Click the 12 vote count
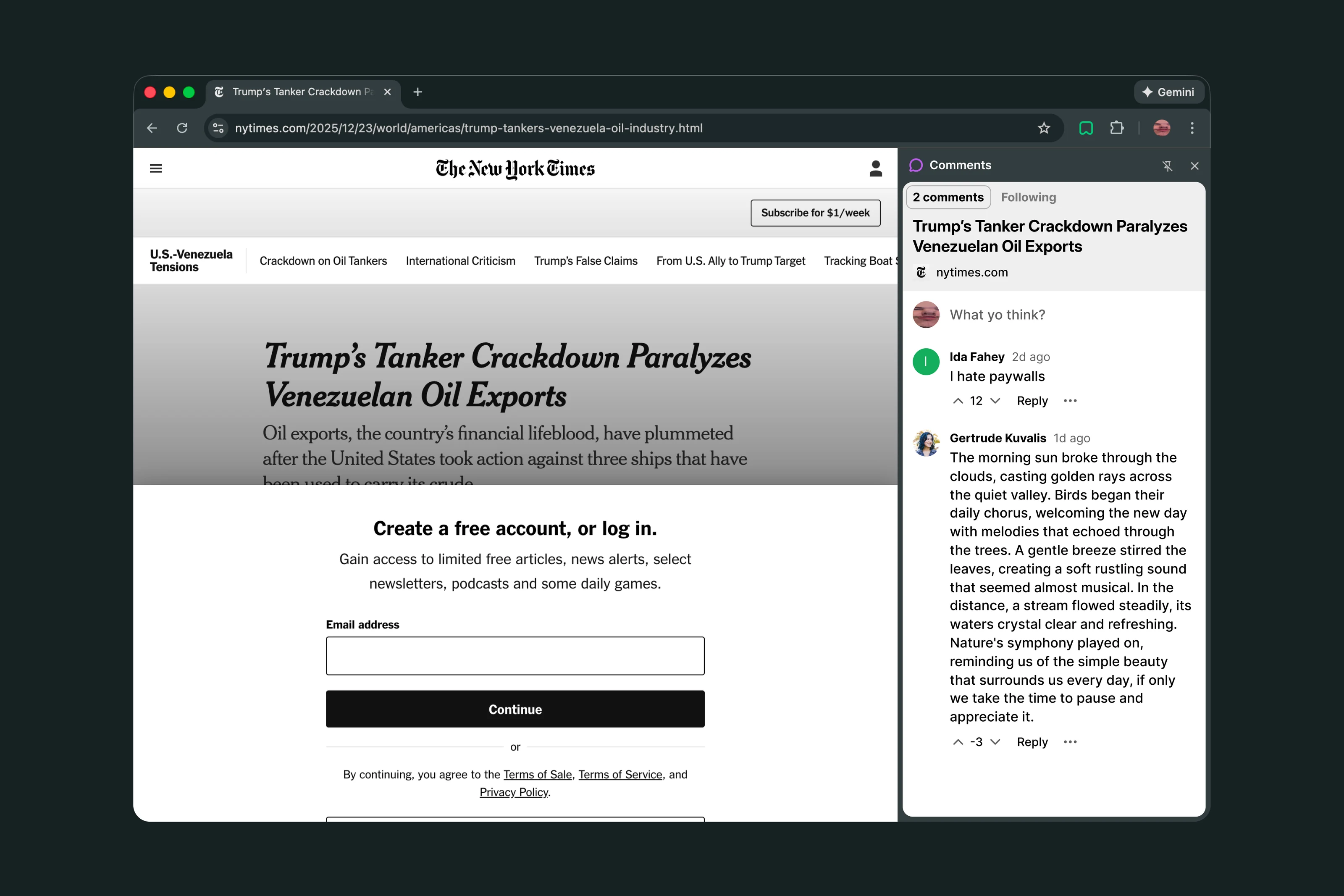This screenshot has width=1344, height=896. [x=976, y=401]
